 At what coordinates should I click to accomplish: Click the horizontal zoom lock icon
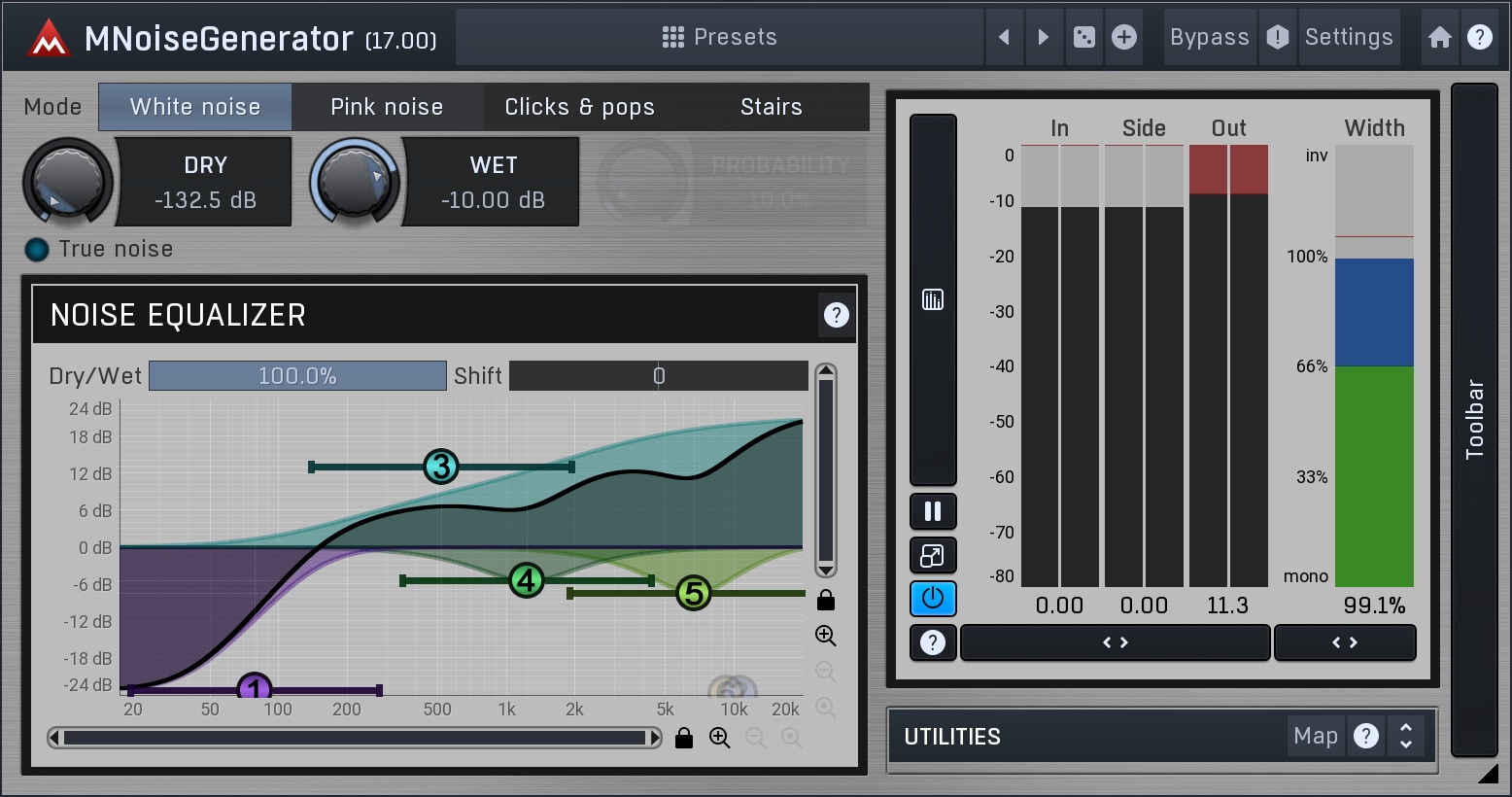point(684,738)
